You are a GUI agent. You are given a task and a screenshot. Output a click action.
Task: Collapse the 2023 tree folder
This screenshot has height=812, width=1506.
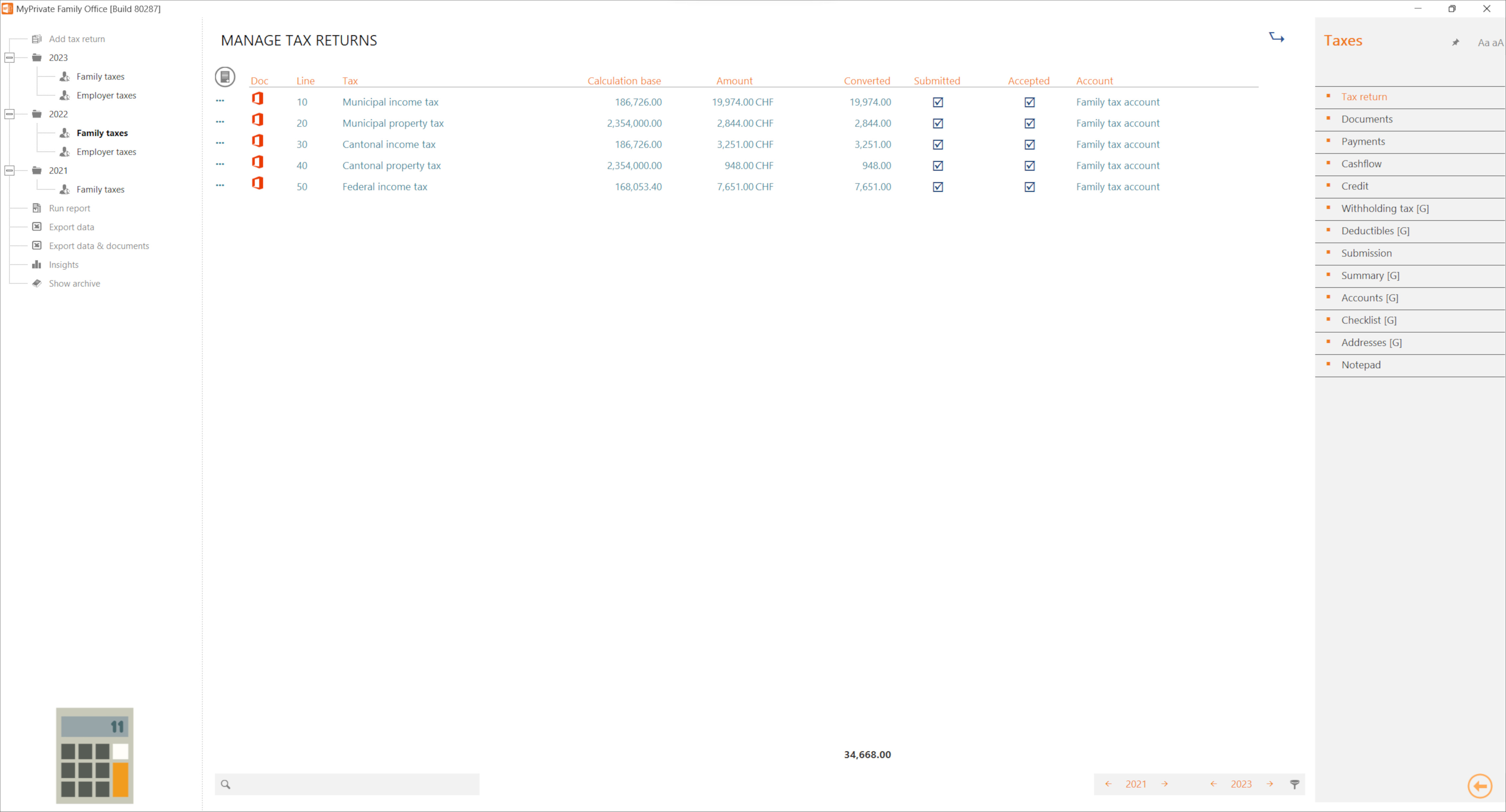[9, 58]
